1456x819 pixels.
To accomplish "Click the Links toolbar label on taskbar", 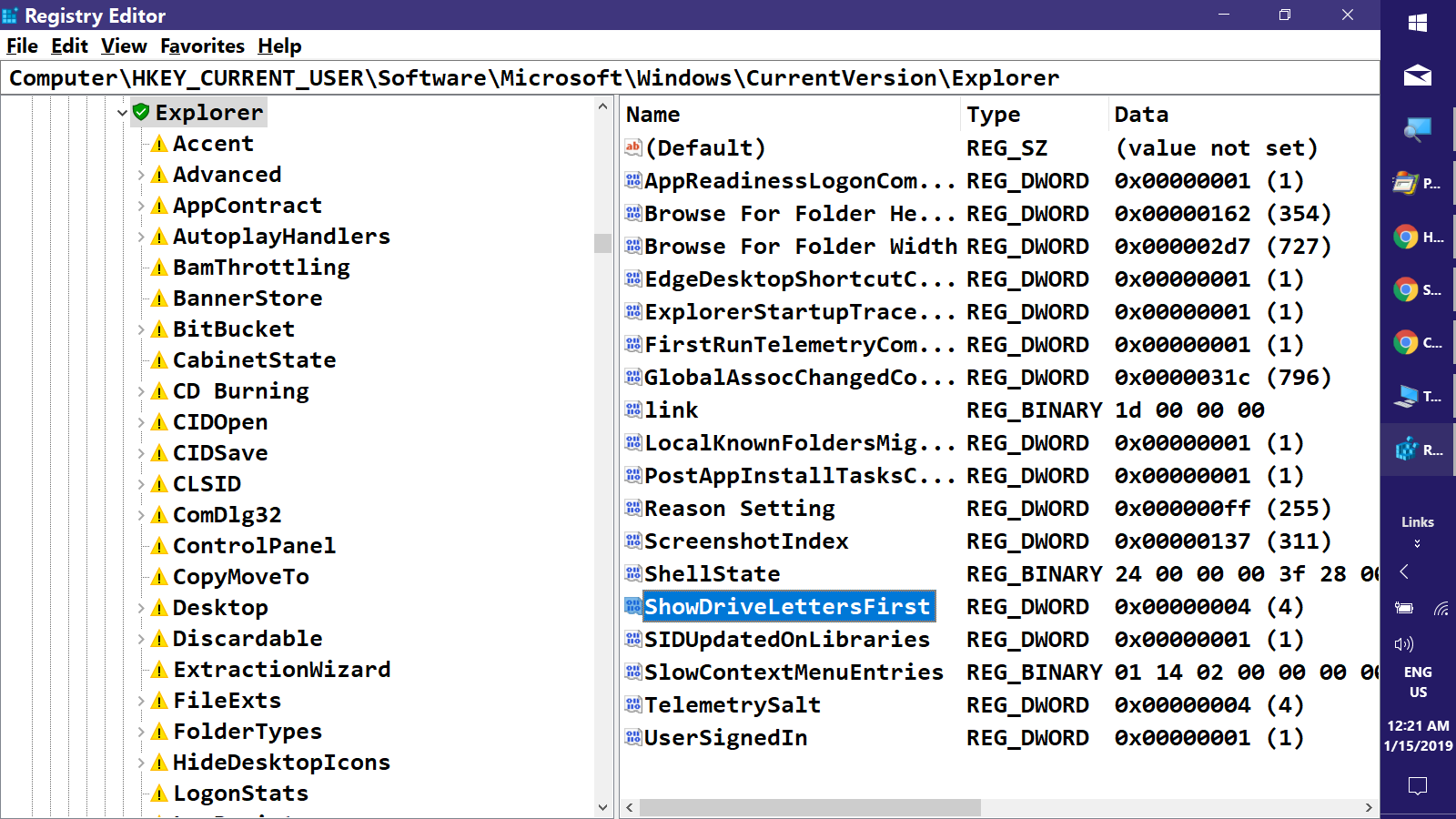I will point(1418,522).
